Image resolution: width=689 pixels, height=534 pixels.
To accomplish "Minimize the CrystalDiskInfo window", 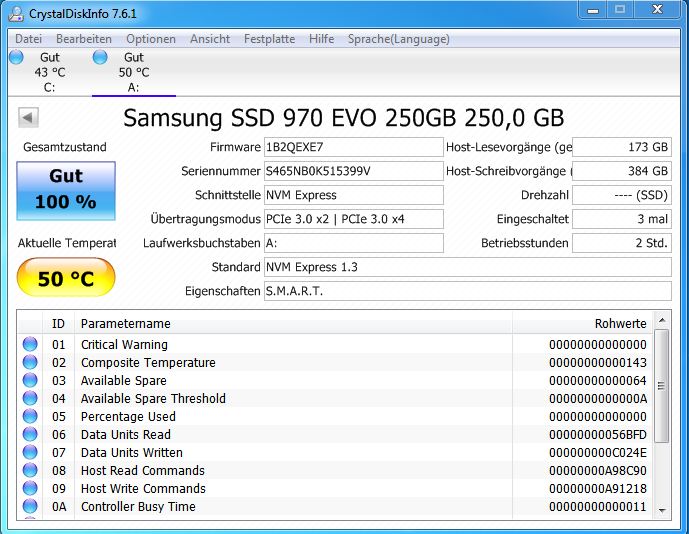I will (593, 10).
